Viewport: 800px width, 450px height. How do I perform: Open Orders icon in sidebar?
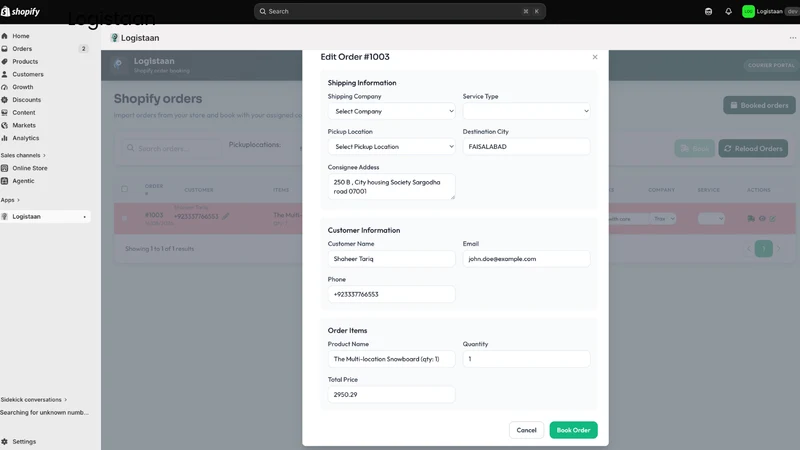tap(5, 48)
